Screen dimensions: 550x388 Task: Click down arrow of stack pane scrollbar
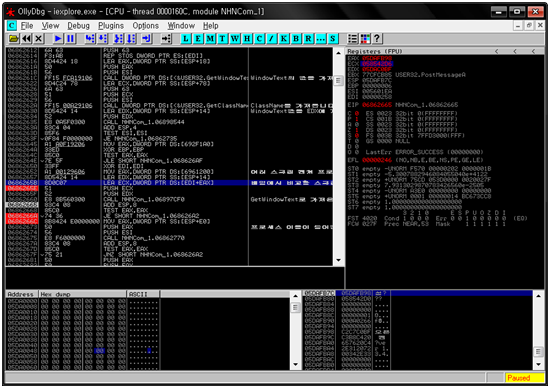point(538,364)
